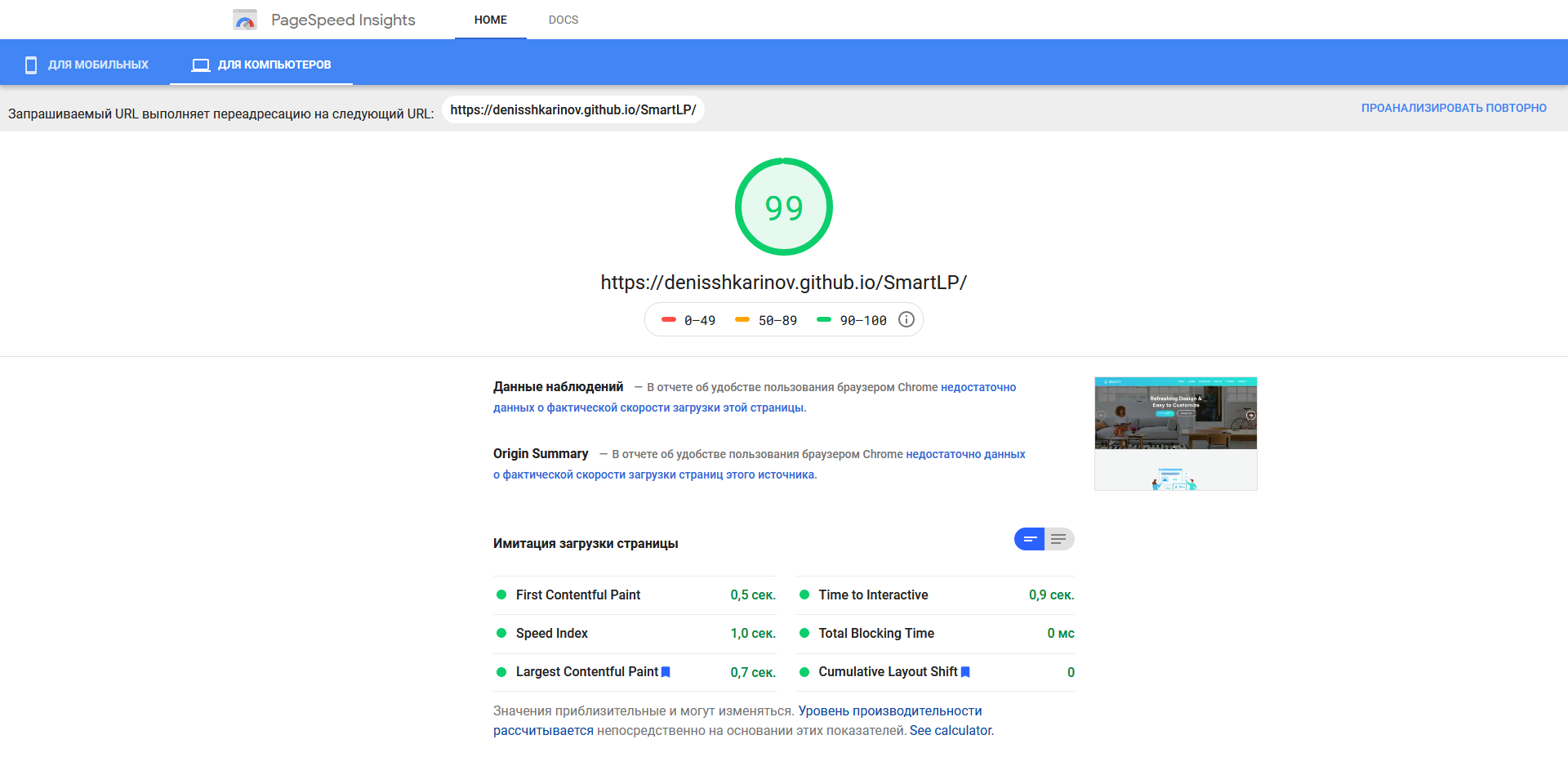Click Данные наблюдений heading
This screenshot has height=766, width=1568.
[559, 386]
